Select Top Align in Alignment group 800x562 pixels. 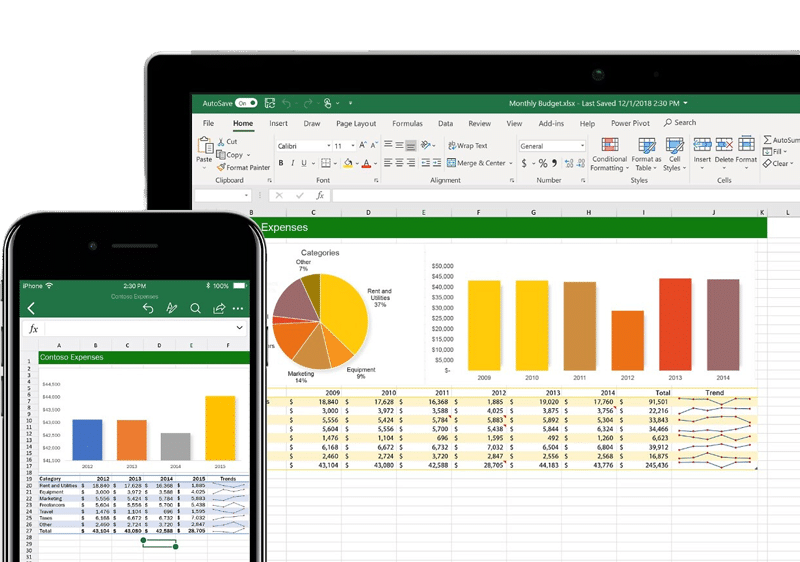pos(388,145)
